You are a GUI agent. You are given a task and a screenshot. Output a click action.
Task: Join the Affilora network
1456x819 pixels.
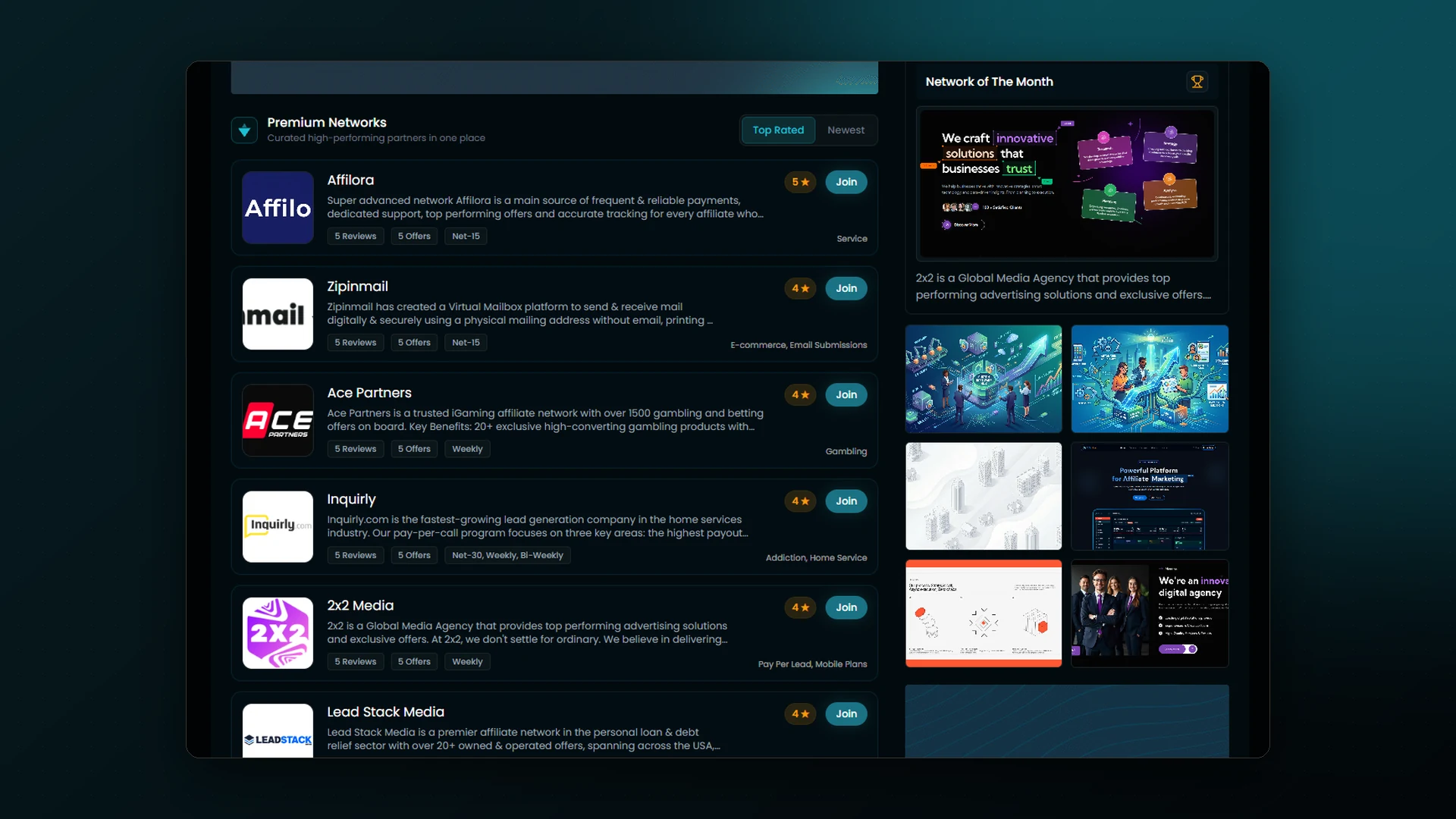click(846, 182)
